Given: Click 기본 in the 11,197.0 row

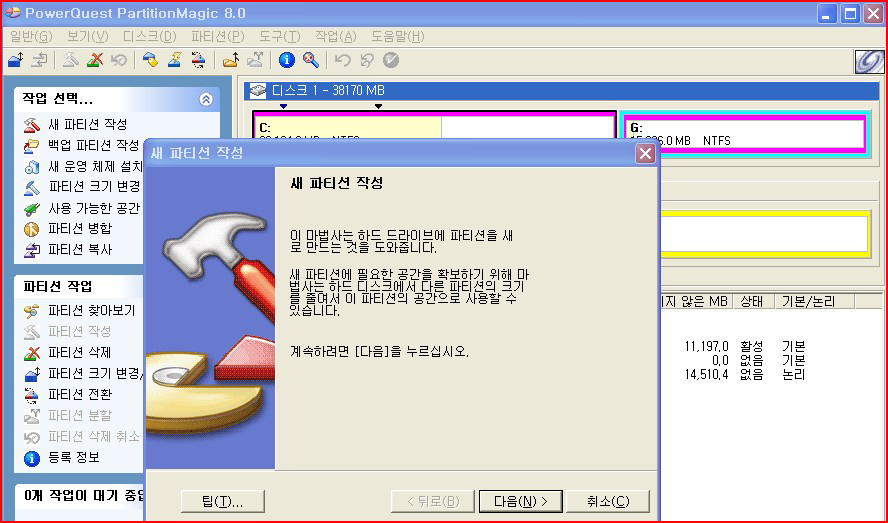Looking at the screenshot, I should (x=793, y=346).
